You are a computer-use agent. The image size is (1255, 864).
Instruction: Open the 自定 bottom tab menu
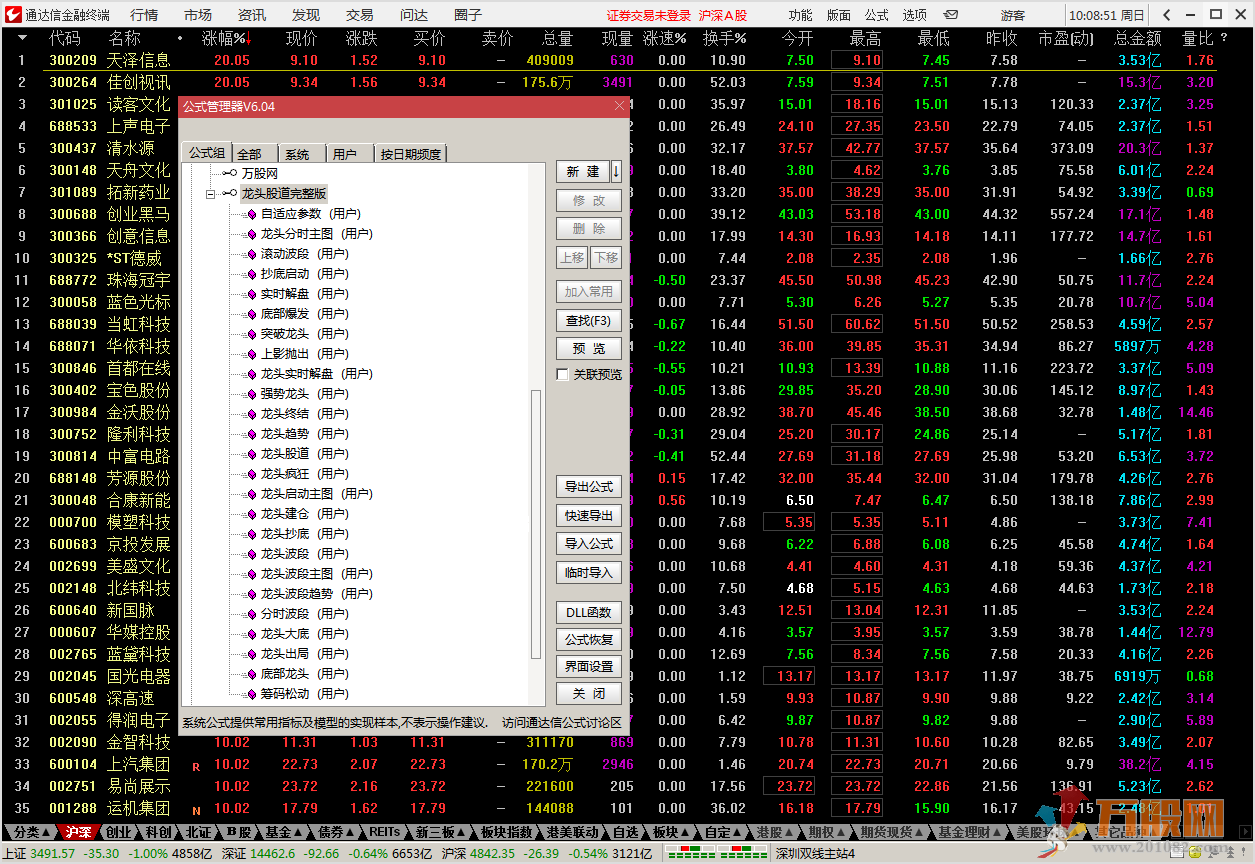point(724,831)
